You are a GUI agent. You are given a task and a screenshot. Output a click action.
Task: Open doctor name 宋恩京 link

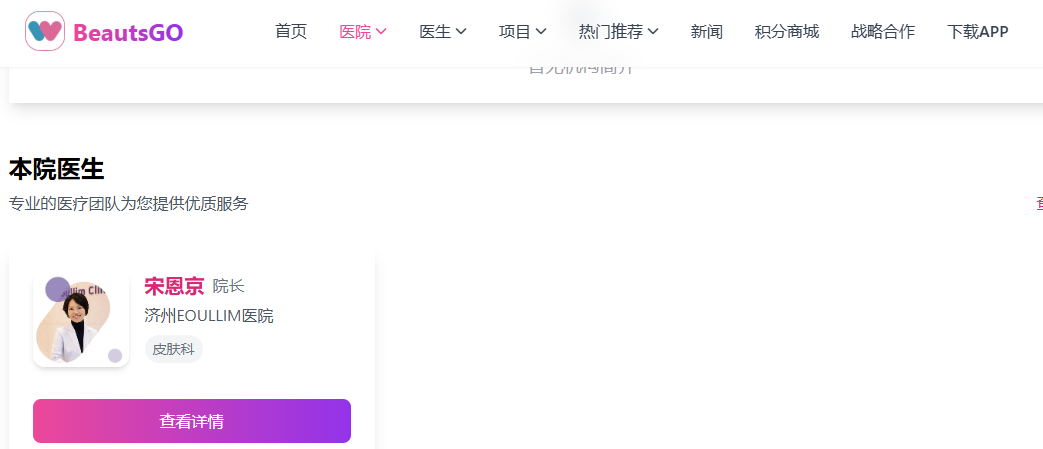[174, 286]
